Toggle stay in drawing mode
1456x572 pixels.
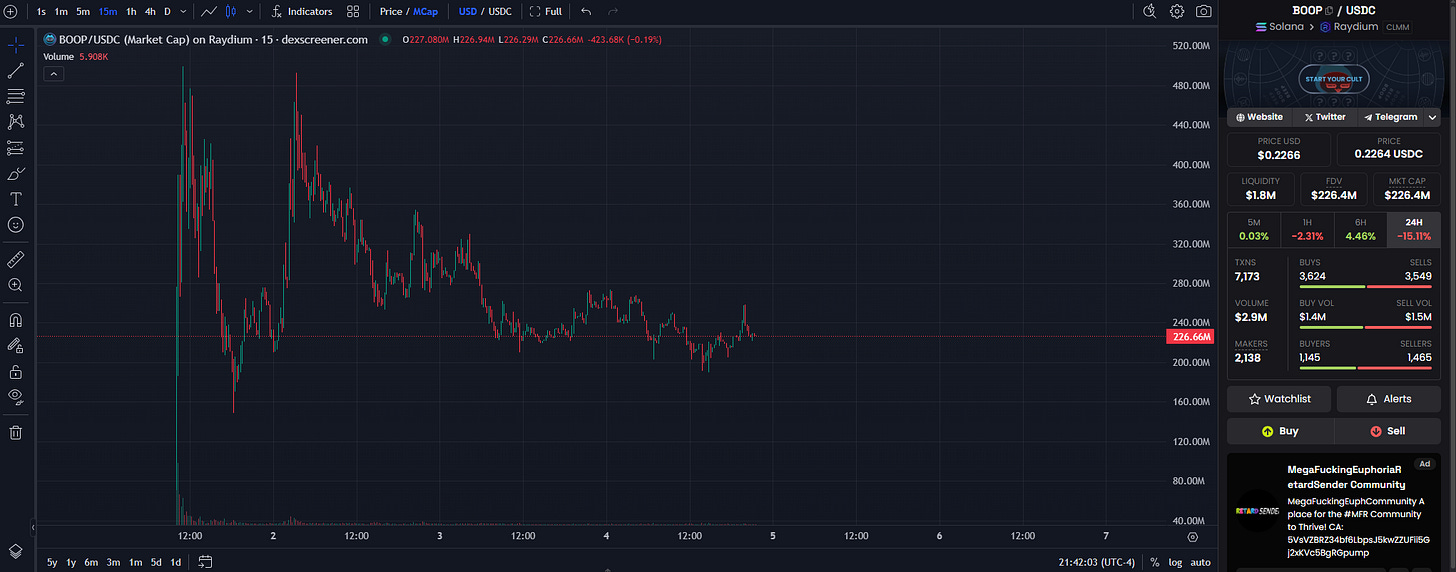[x=15, y=346]
